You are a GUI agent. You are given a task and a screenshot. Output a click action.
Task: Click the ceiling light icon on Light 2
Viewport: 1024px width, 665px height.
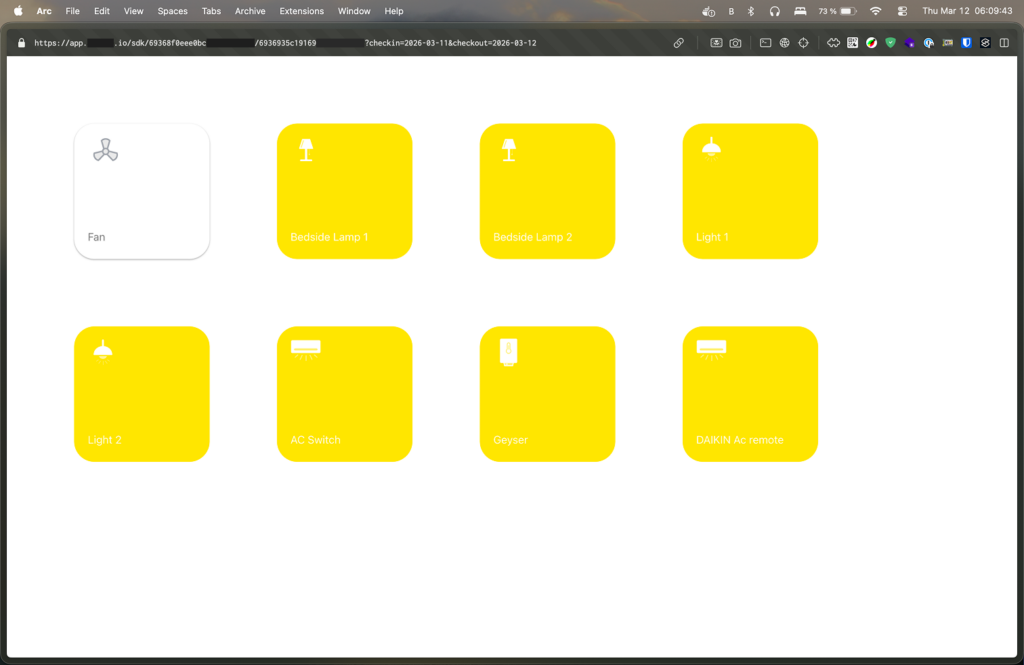point(102,349)
